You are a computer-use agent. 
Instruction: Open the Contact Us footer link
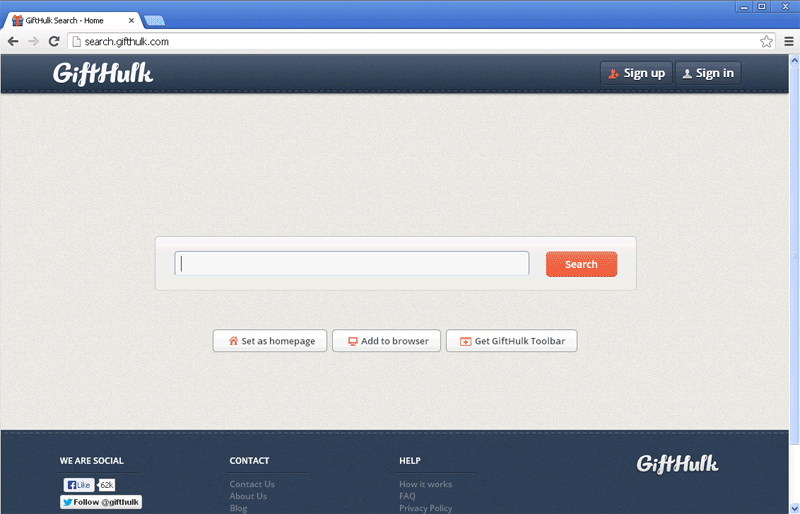pyautogui.click(x=252, y=484)
